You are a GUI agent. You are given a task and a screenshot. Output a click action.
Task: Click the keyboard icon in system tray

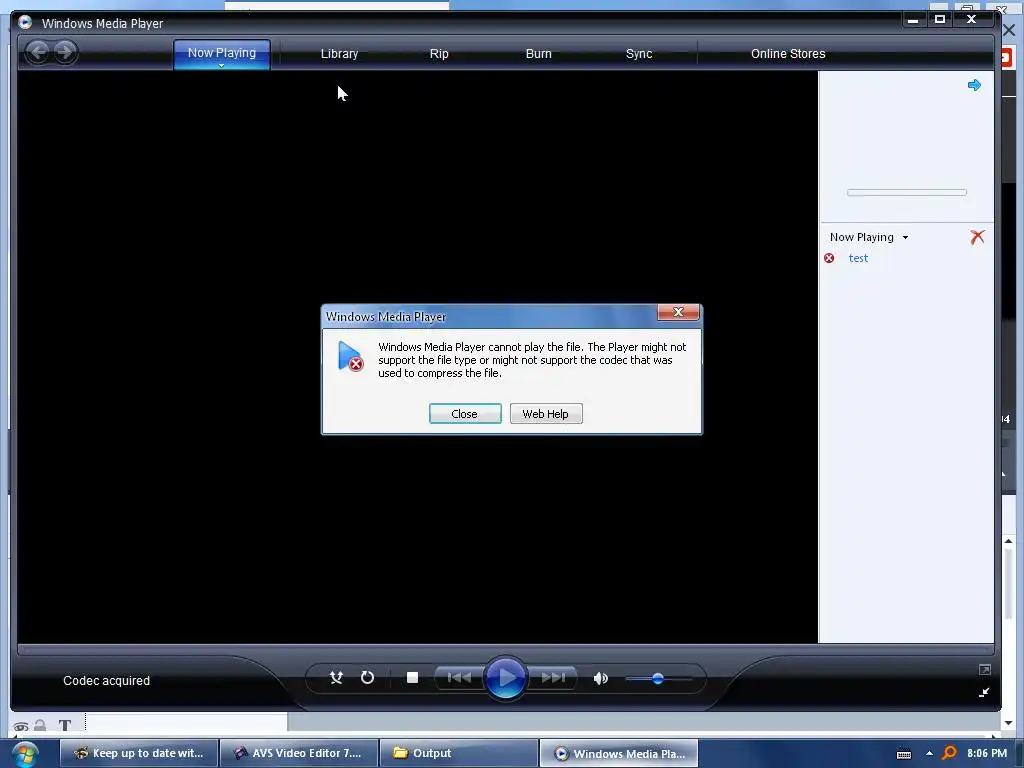[x=904, y=754]
